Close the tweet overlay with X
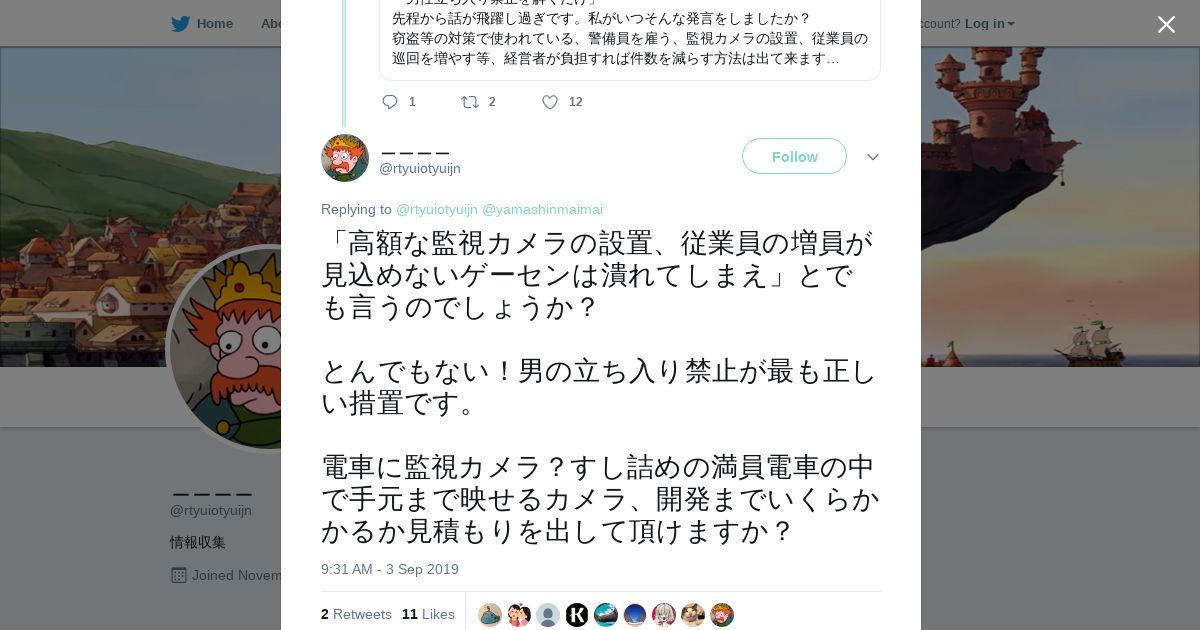Screen dimensions: 1200x630 (1166, 24)
